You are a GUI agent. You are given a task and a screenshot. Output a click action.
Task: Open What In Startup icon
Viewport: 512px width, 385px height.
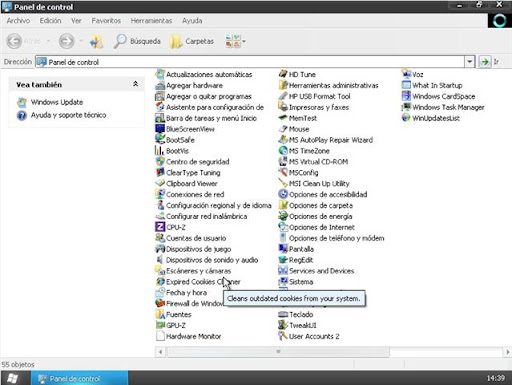(406, 85)
